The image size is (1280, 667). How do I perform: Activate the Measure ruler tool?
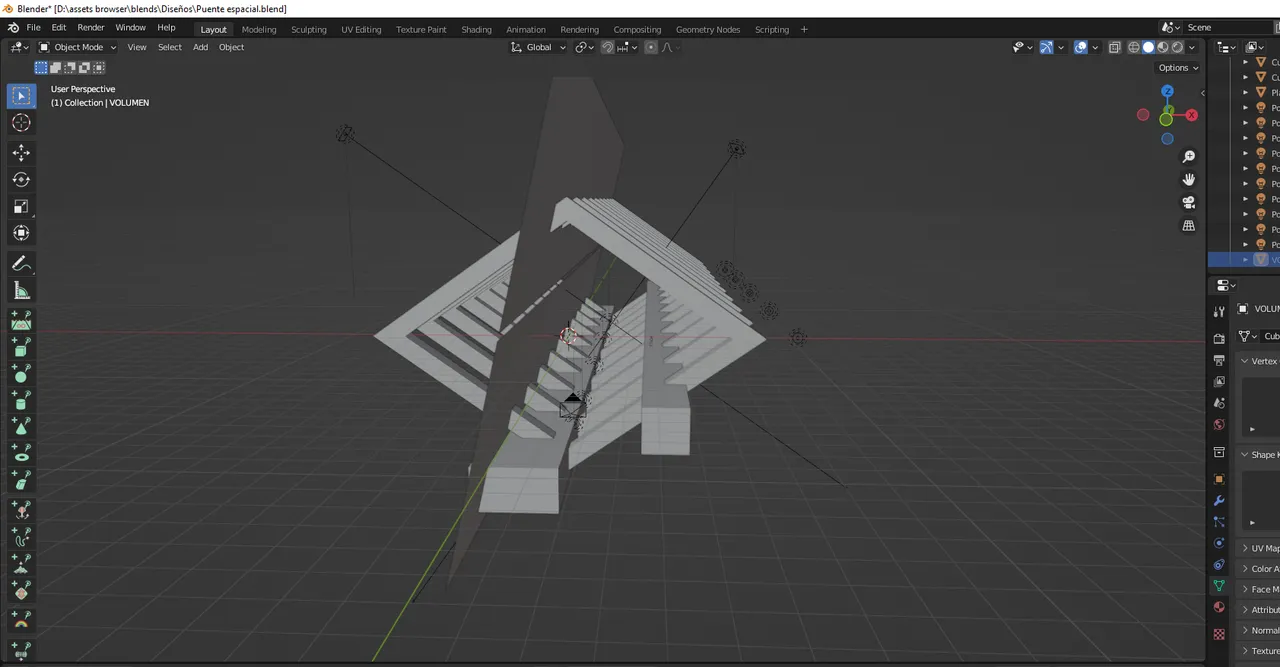point(21,290)
